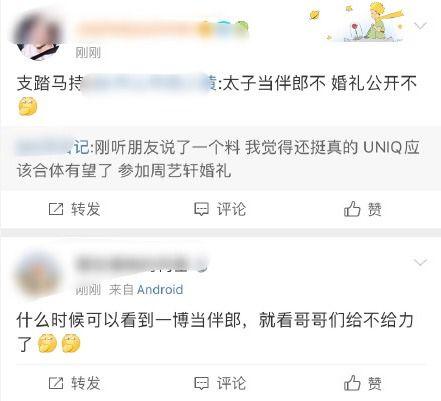
Task: Like the second post with the thumbs-up
Action: pos(352,383)
